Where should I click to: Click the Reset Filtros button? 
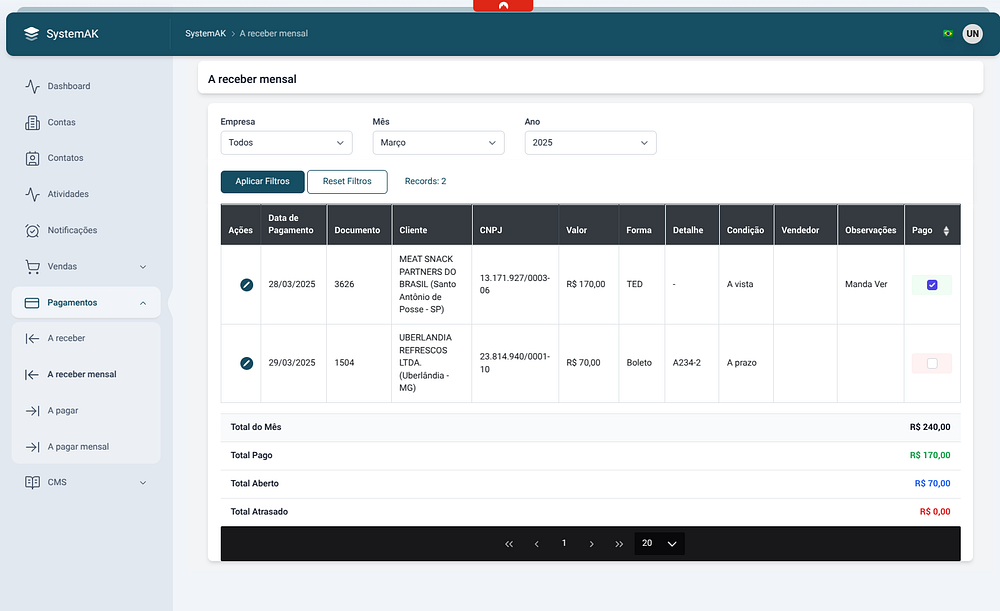tap(347, 182)
